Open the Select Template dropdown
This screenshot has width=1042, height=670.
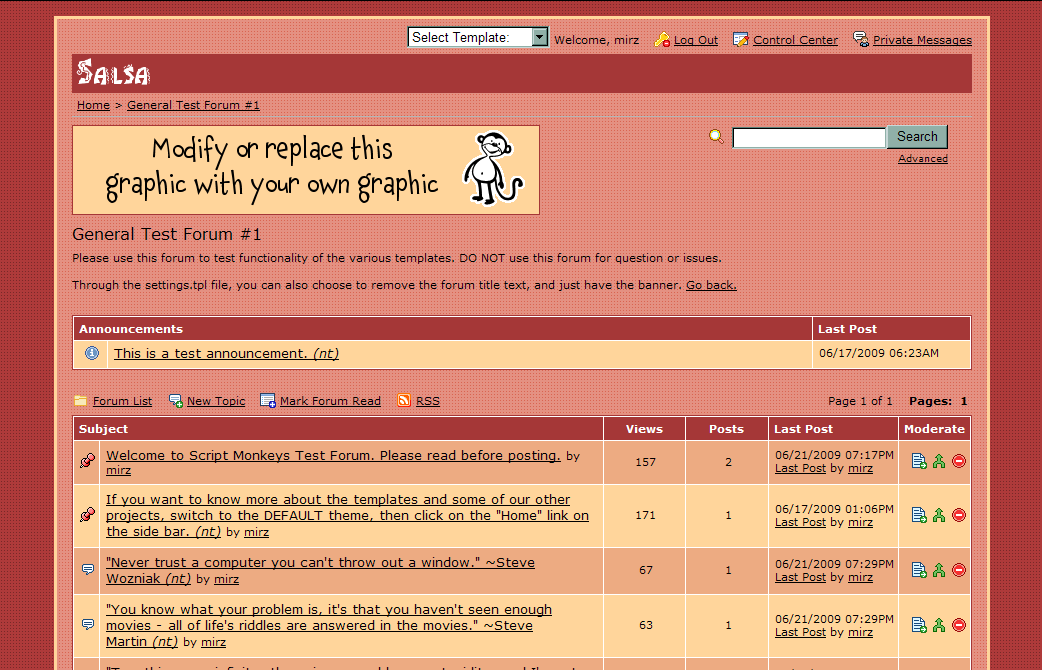coord(478,37)
